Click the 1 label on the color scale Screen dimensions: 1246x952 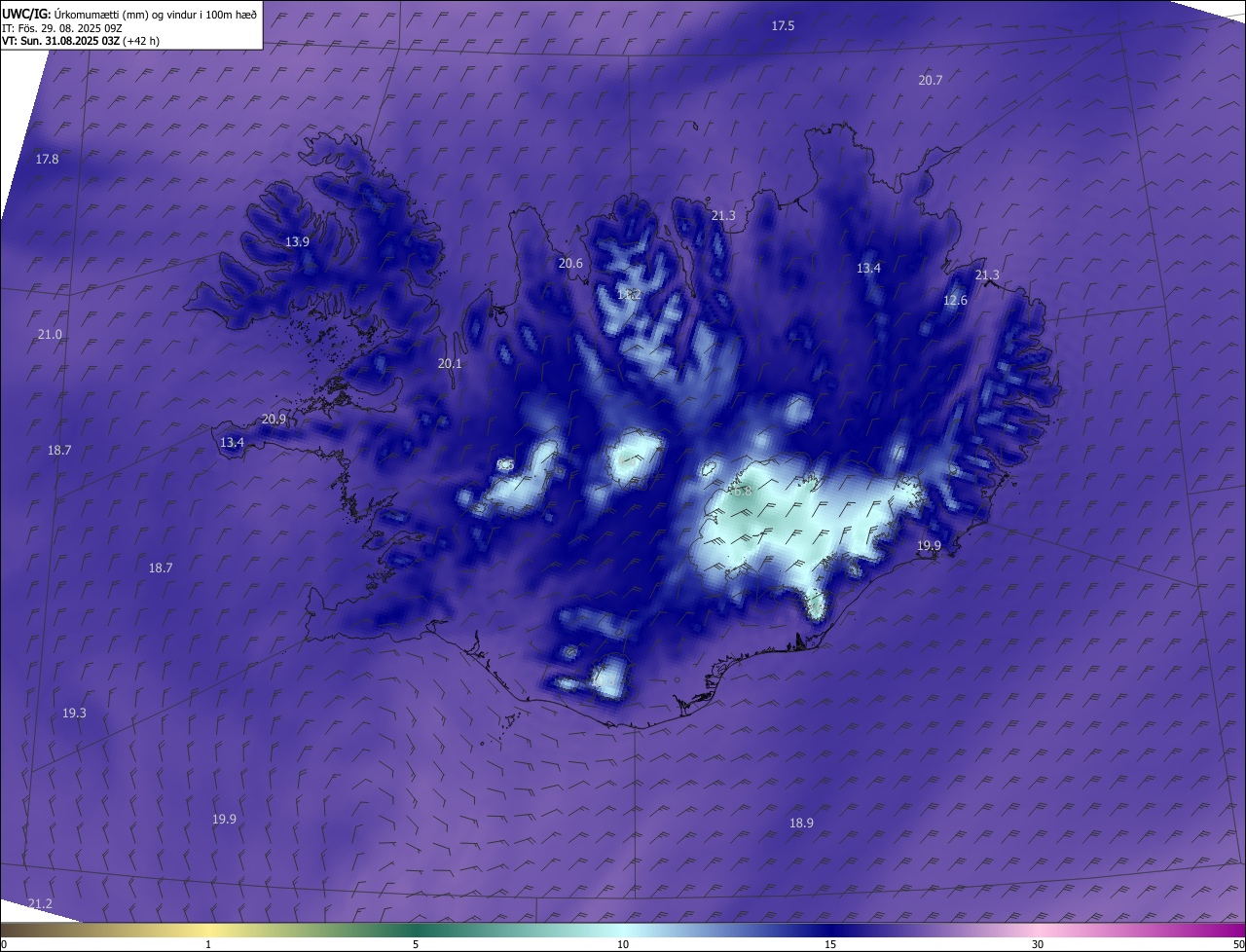208,944
